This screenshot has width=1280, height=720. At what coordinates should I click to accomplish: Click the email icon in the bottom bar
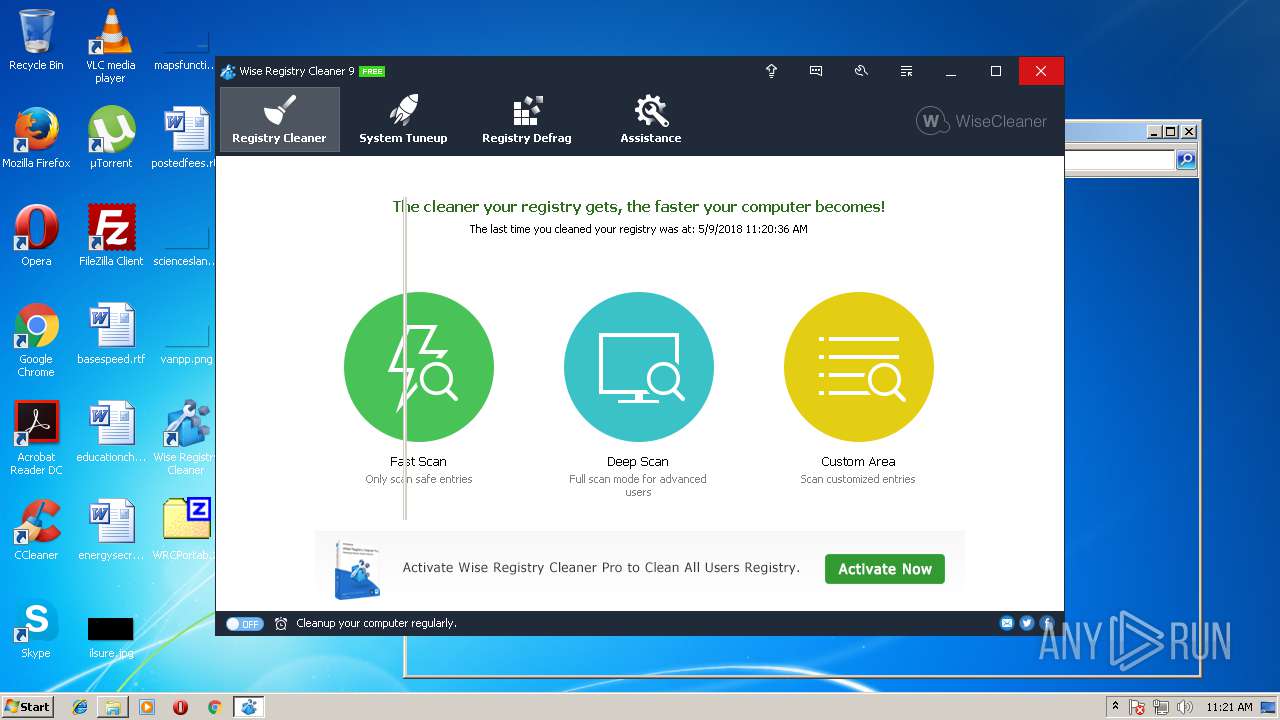click(1007, 623)
